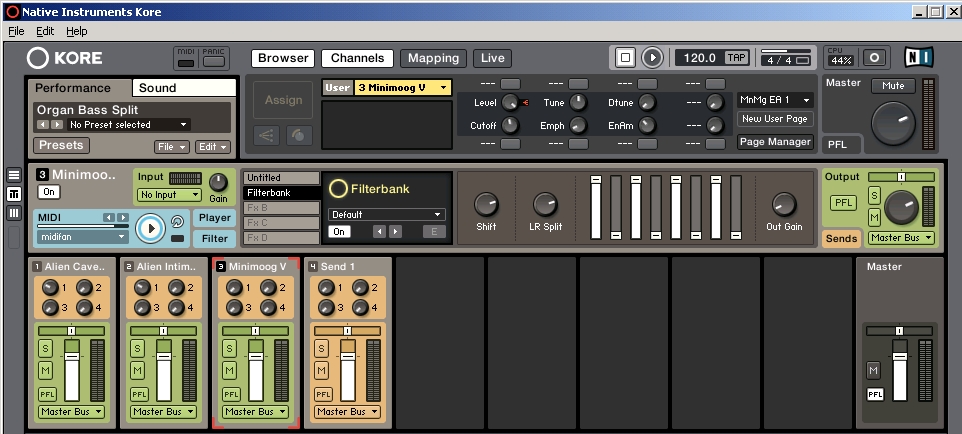The image size is (962, 434).
Task: Select previous preset arrow under Organ Bass Split
Action: (42, 125)
